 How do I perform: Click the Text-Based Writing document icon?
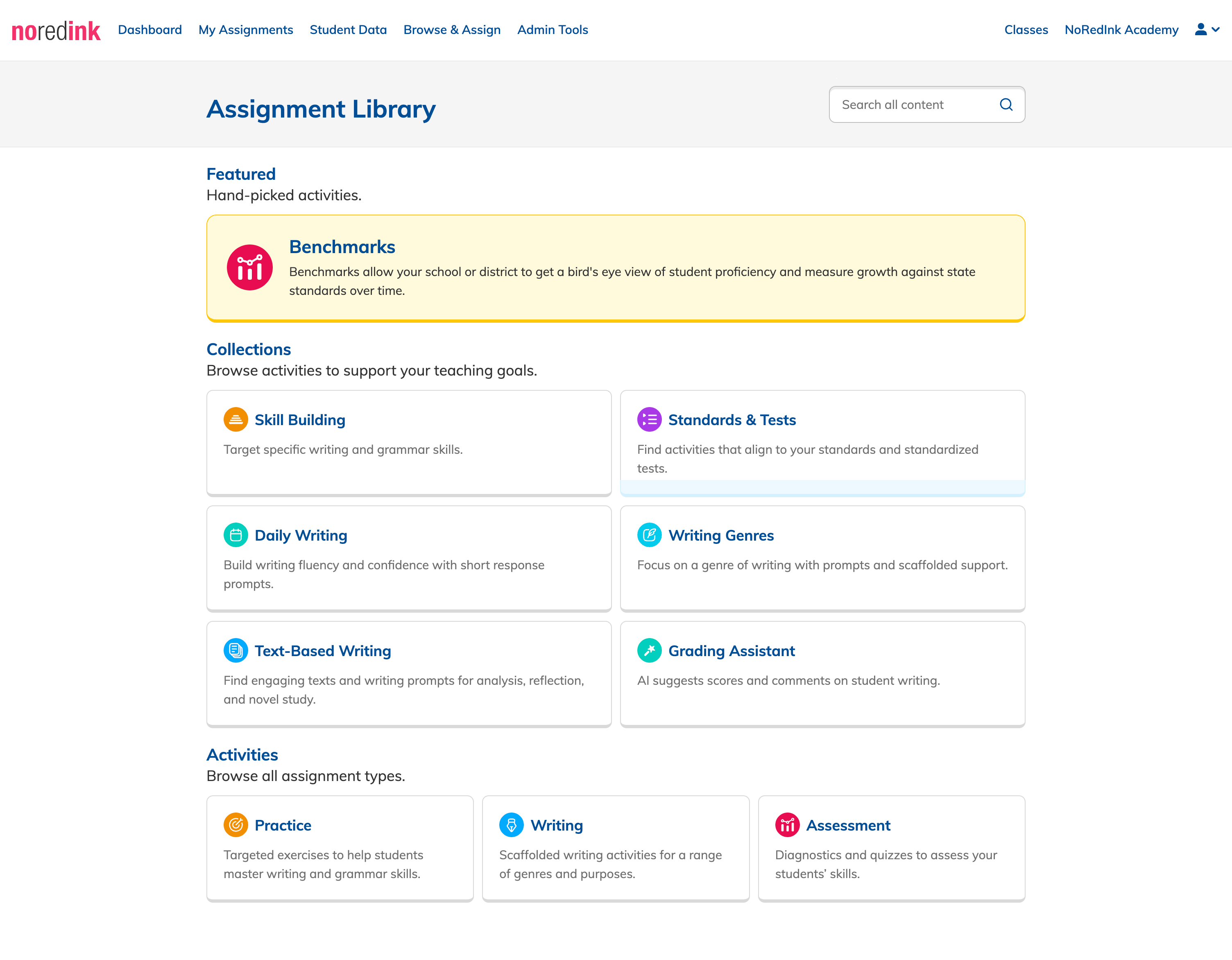(236, 650)
